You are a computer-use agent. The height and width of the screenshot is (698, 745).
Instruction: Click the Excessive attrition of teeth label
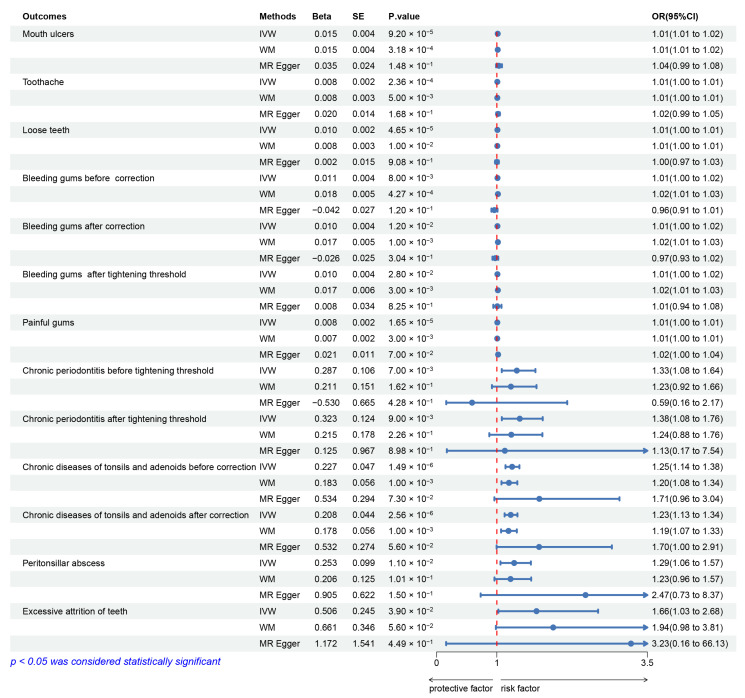75,612
